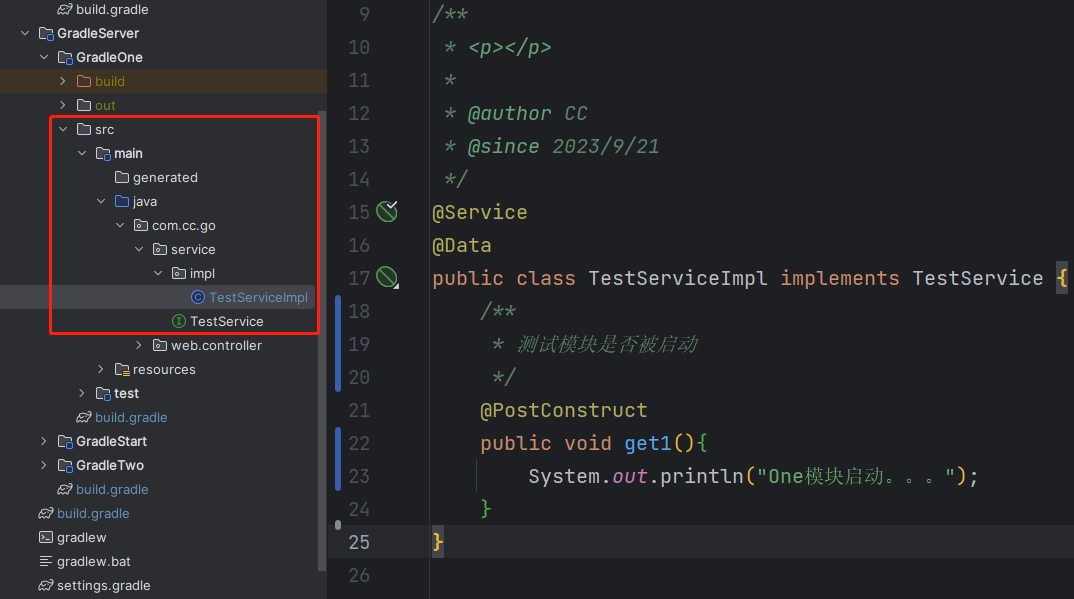Screen dimensions: 1074x599
Task: Expand the test folder
Action: point(82,393)
